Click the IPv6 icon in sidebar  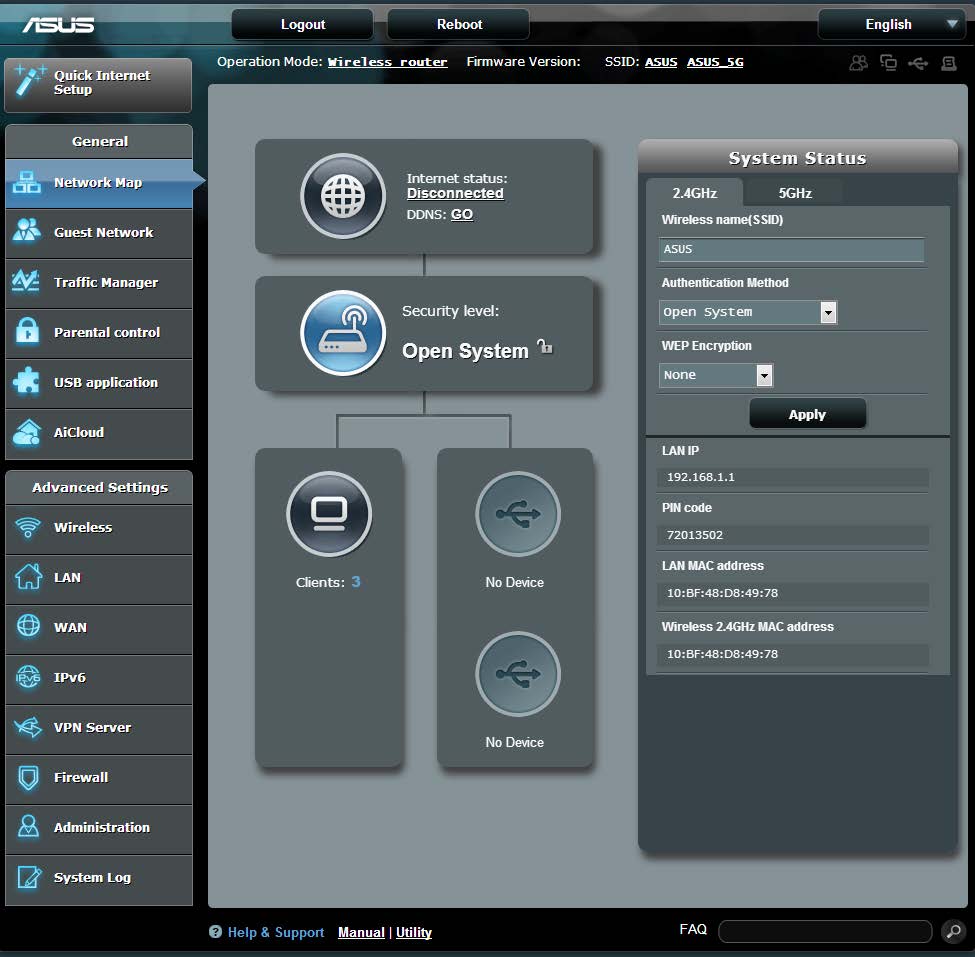(x=28, y=677)
